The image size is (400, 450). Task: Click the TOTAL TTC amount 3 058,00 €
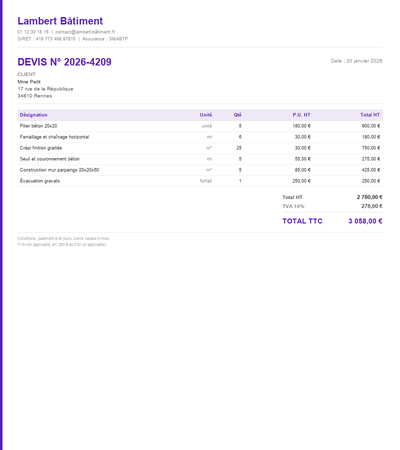tap(365, 221)
